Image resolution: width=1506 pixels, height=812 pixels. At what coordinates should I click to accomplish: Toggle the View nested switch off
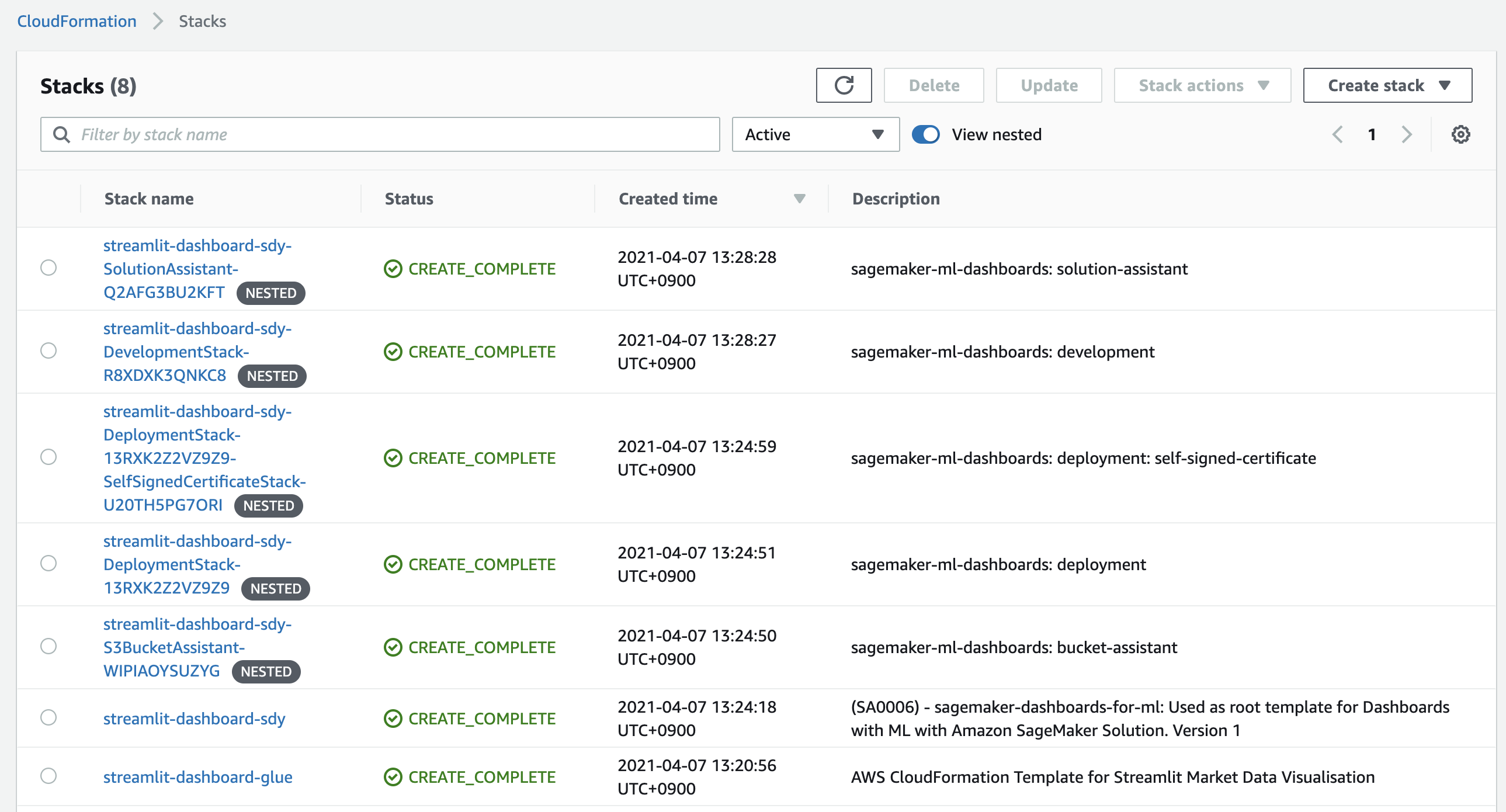(925, 134)
